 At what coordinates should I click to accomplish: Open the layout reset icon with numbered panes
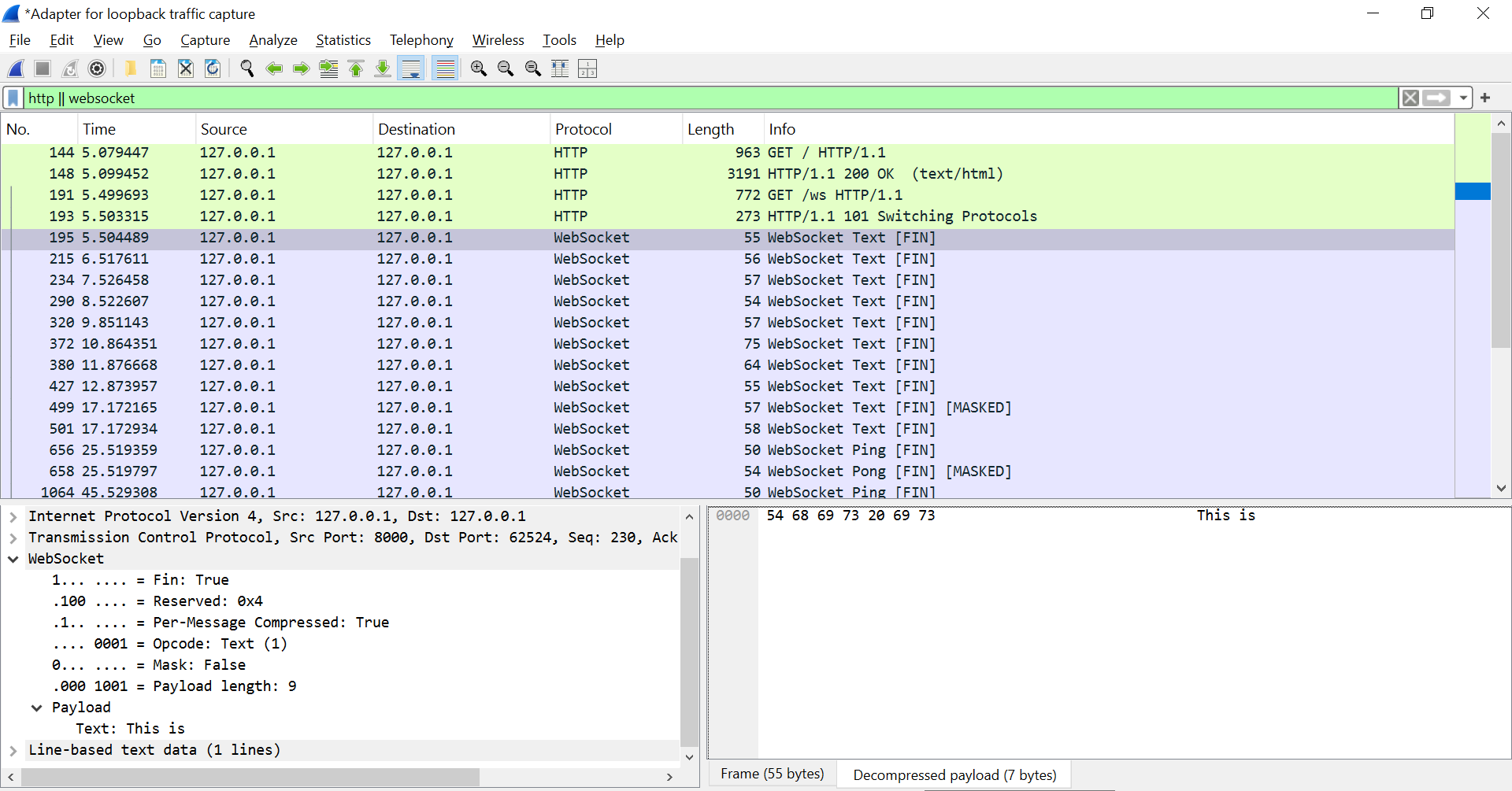click(587, 68)
